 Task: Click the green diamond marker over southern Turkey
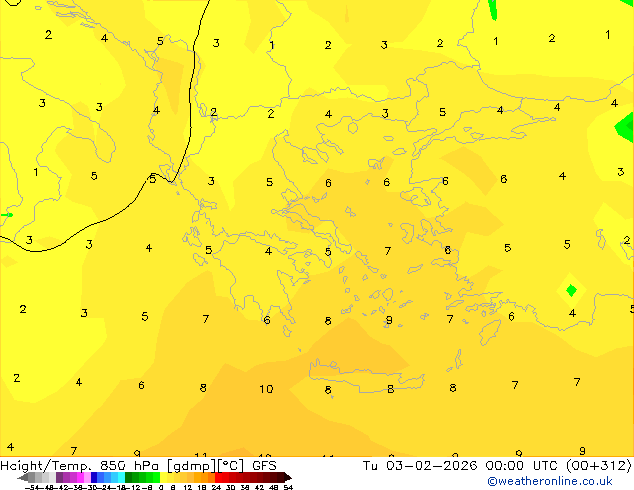[x=571, y=290]
